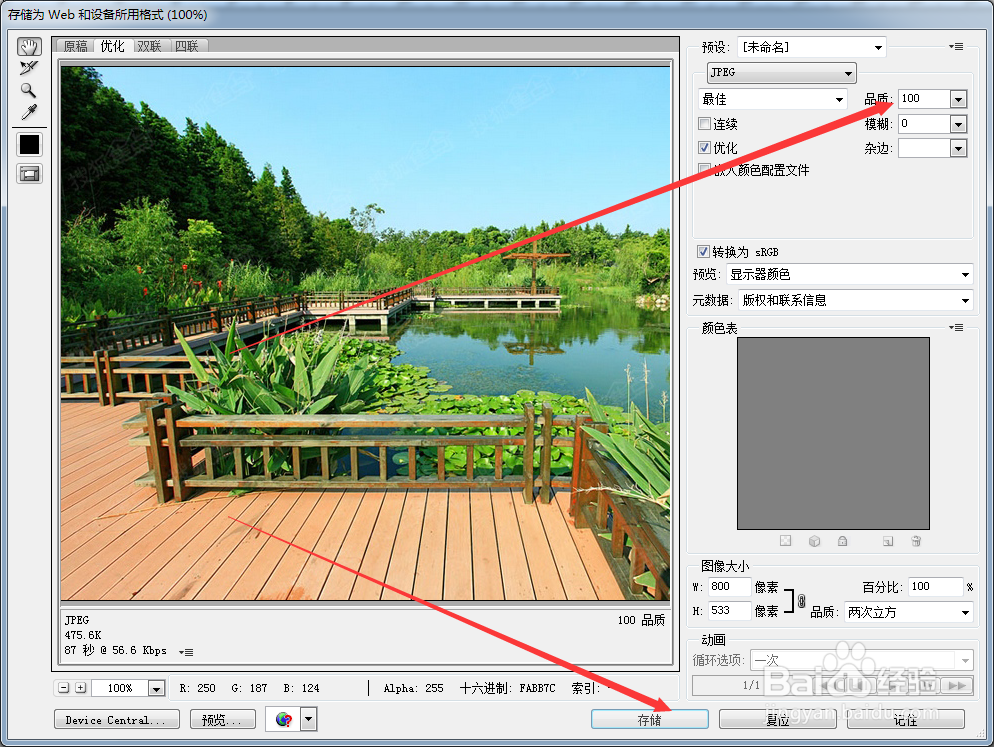Select the Zoom magnifier tool
This screenshot has height=747, width=994.
tap(29, 90)
